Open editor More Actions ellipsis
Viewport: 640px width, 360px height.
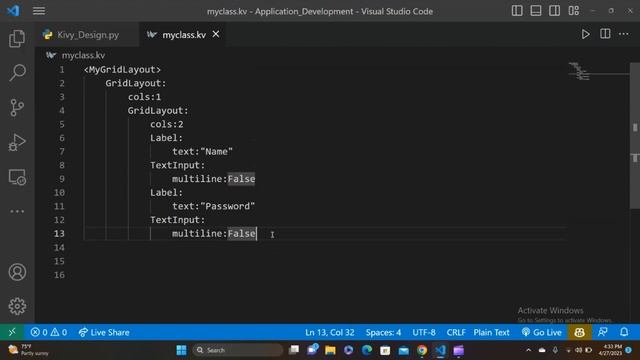pos(624,34)
